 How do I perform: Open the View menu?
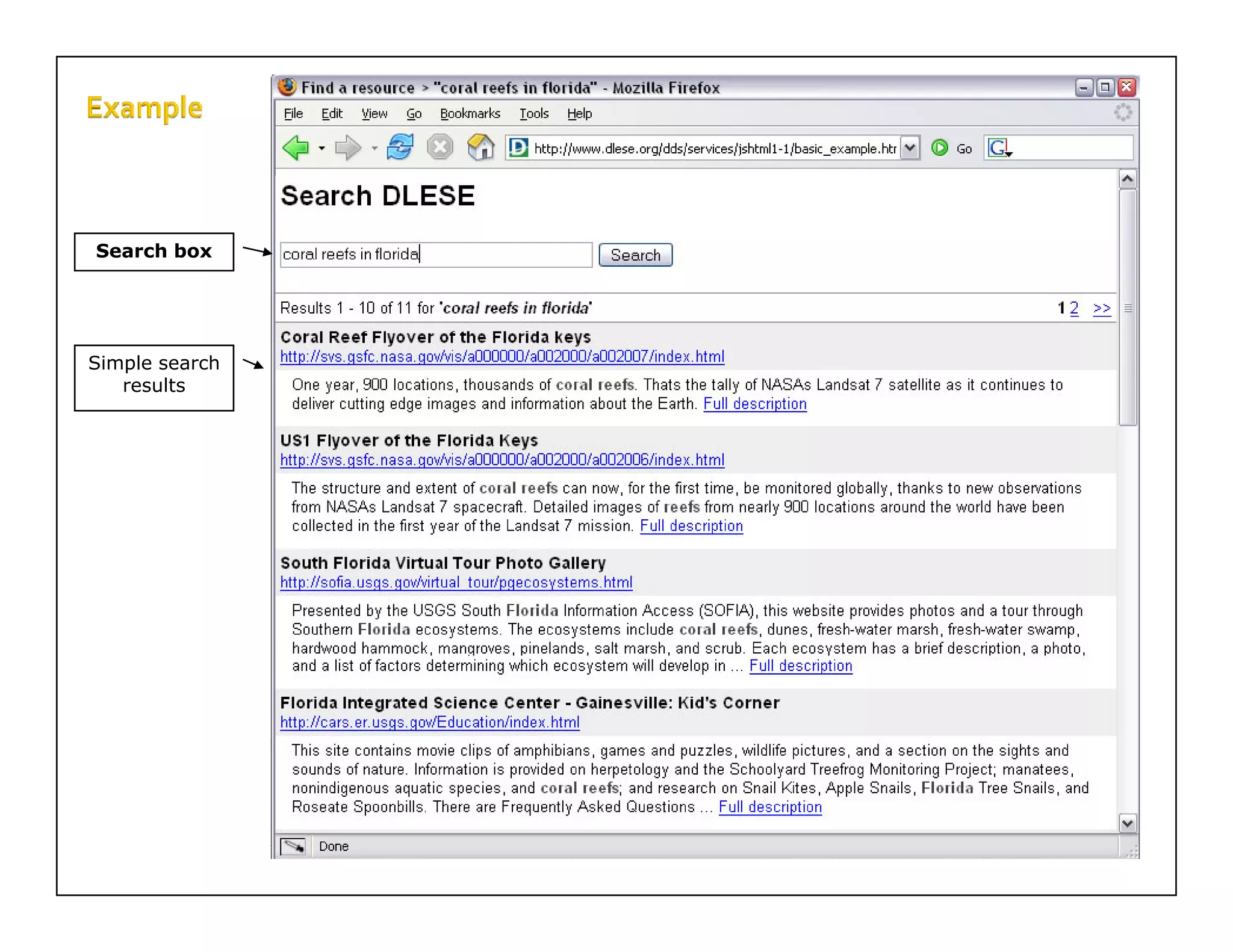coord(374,114)
